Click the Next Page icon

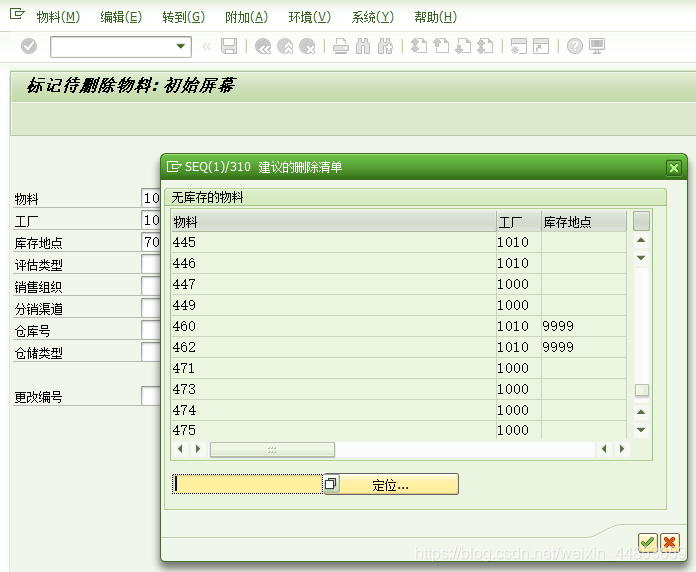463,46
